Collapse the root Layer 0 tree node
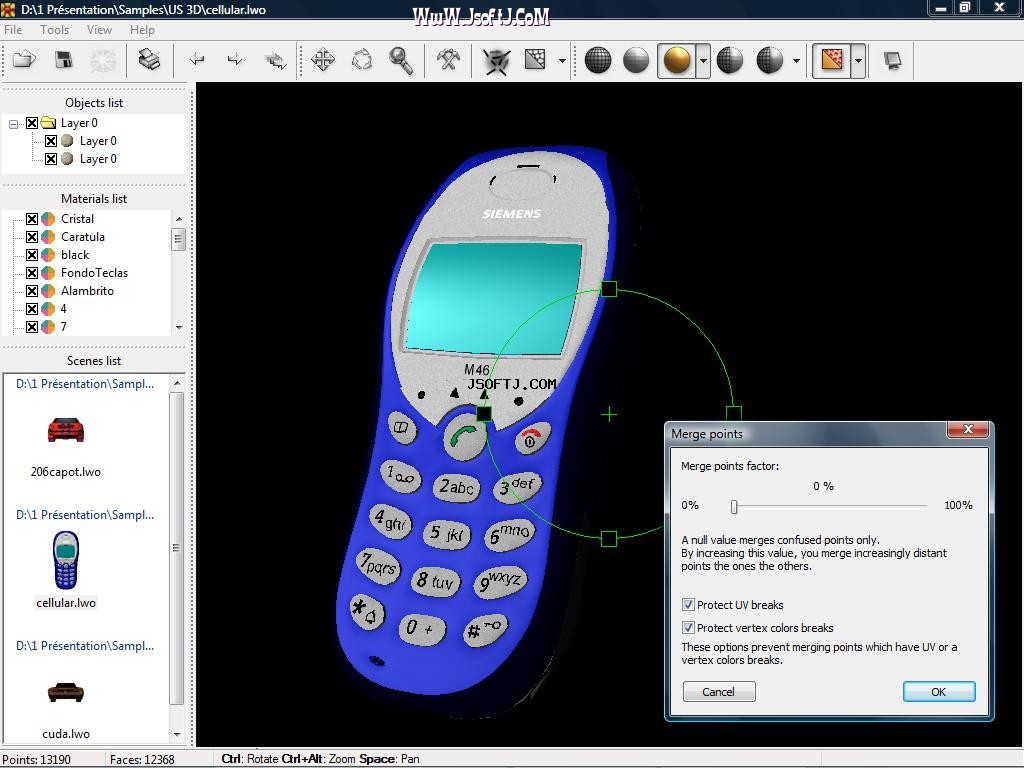Image resolution: width=1024 pixels, height=768 pixels. [x=14, y=123]
